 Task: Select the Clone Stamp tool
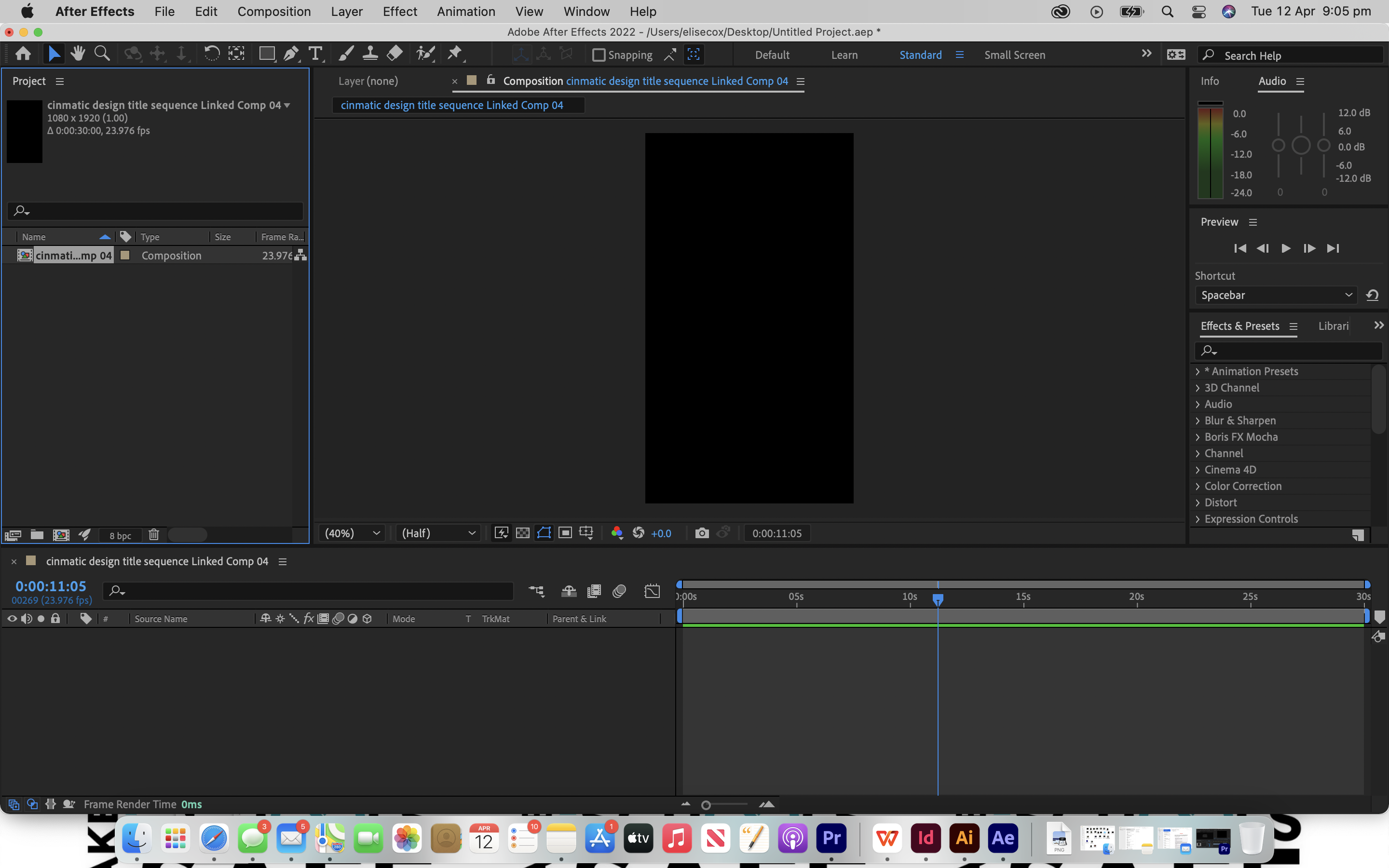click(371, 54)
